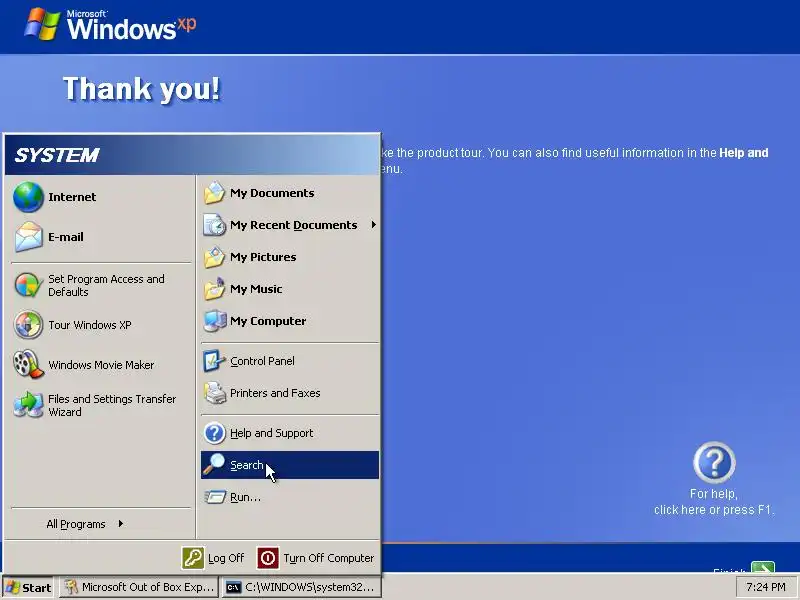
Task: Click Tour Windows XP text label
Action: click(90, 325)
